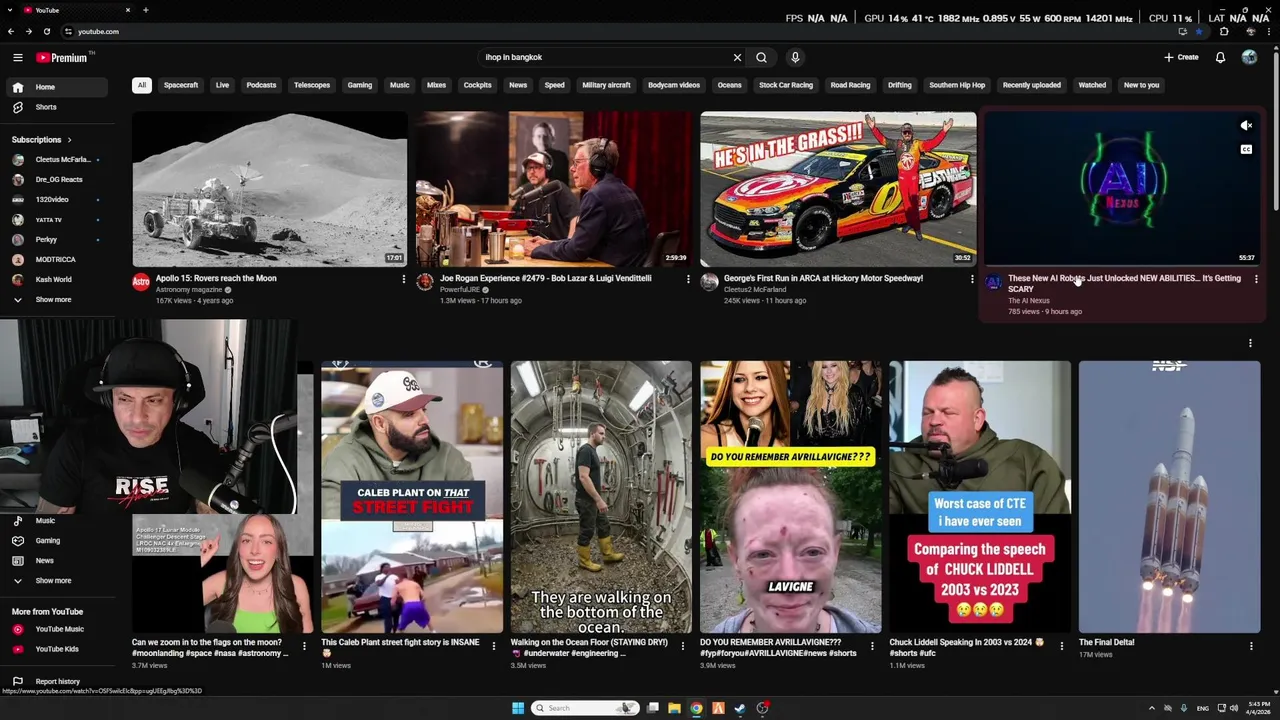Open options menu for AI Robots video
This screenshot has height=720, width=1280.
[1256, 280]
